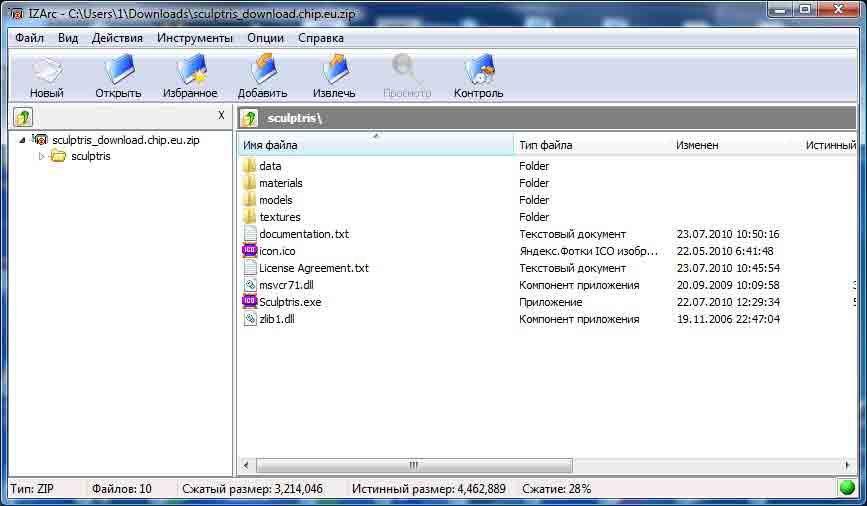Click Сжатый размер: 3,214,046 in status bar
This screenshot has width=867, height=506.
[252, 489]
